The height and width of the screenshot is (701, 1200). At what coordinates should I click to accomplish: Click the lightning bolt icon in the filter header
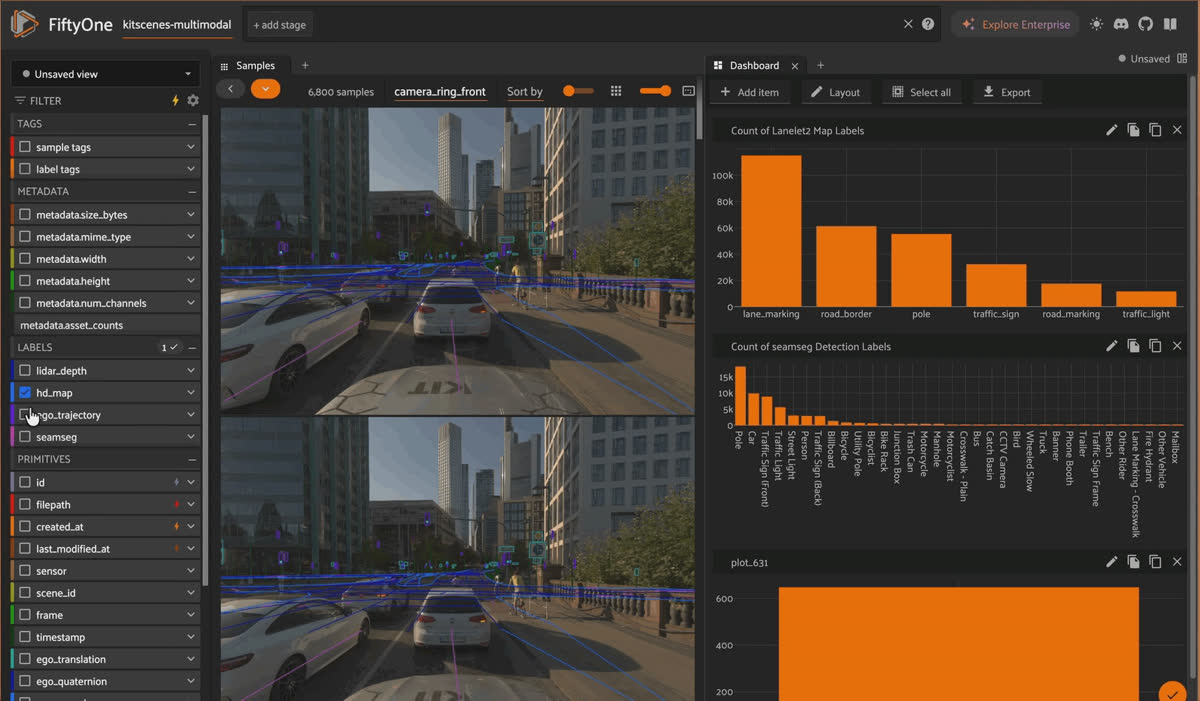pyautogui.click(x=176, y=100)
